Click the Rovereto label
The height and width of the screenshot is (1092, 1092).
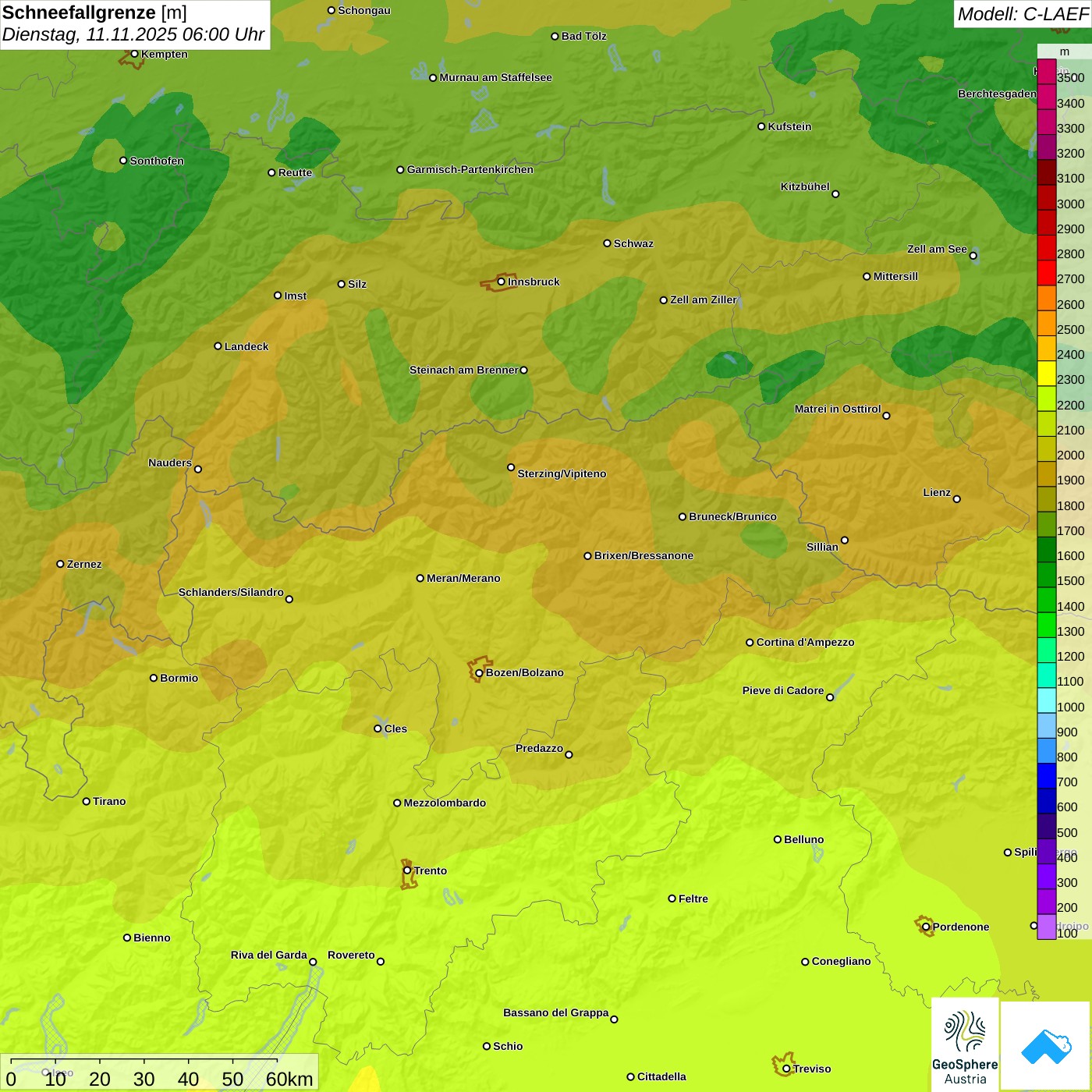[351, 955]
